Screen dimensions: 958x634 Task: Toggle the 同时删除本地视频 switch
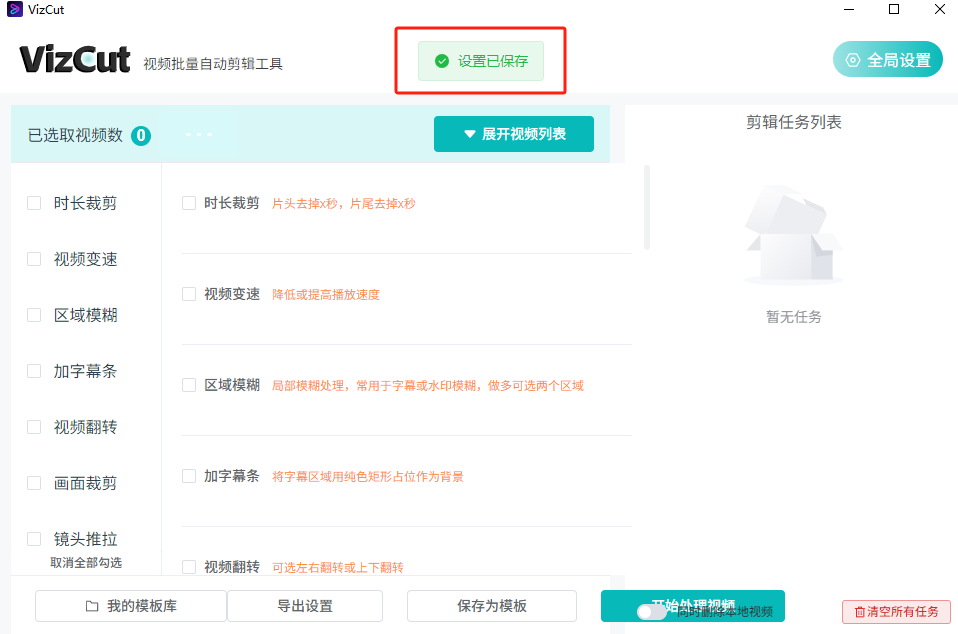click(652, 611)
